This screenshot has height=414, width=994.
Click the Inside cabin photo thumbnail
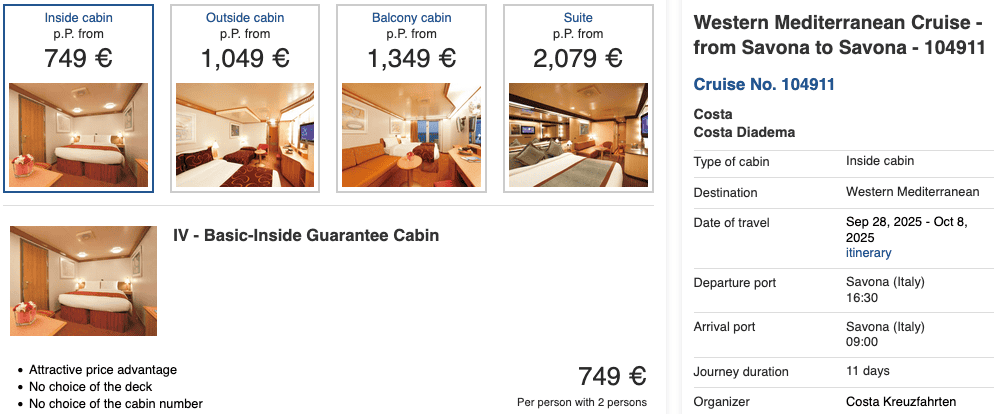(x=79, y=135)
